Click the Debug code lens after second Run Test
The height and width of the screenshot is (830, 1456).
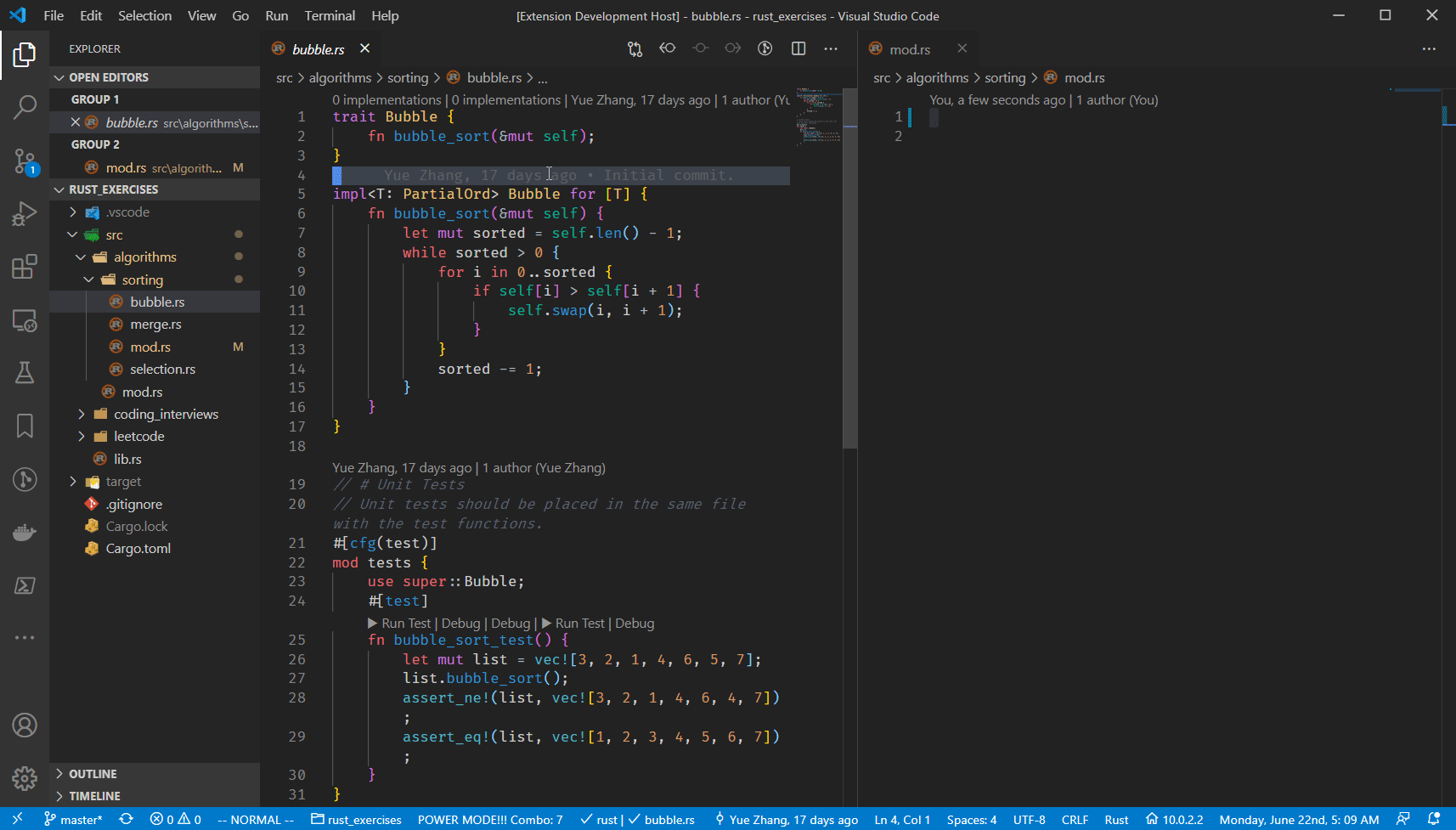pos(635,623)
